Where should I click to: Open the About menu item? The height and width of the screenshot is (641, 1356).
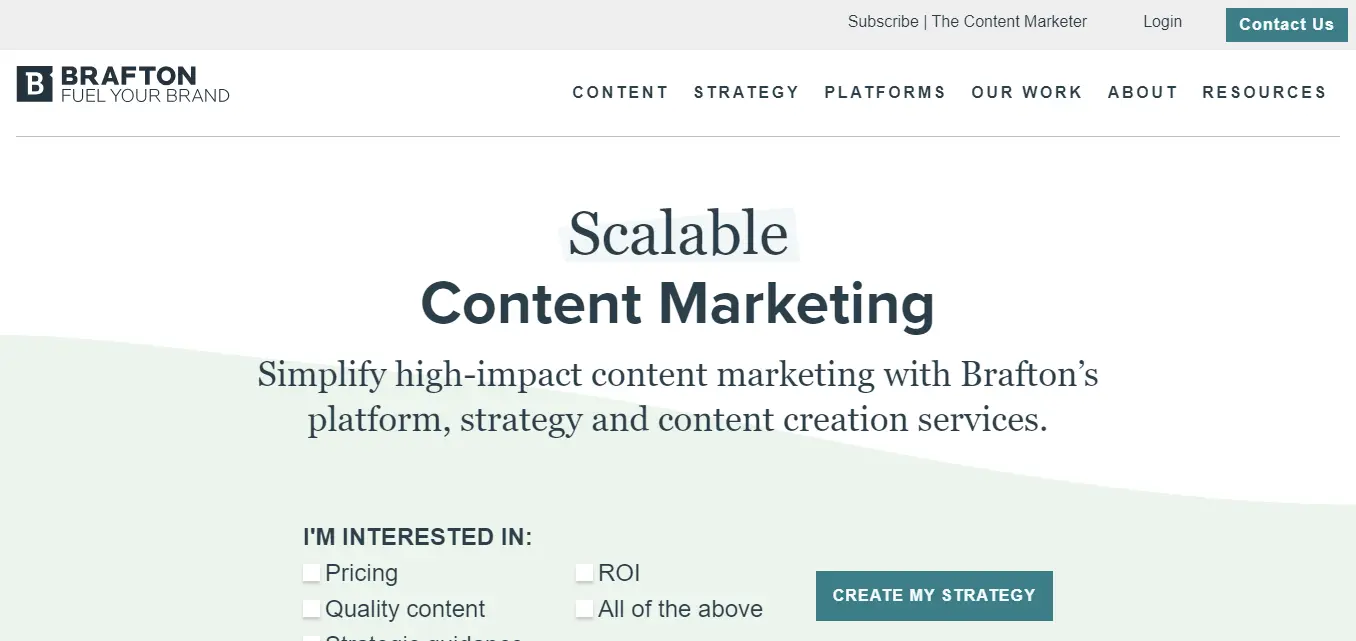pos(1143,92)
